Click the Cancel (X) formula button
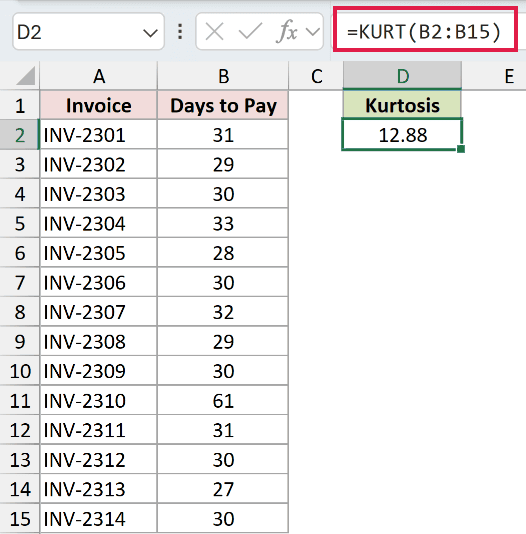Screen dimensions: 526x534 coord(214,32)
